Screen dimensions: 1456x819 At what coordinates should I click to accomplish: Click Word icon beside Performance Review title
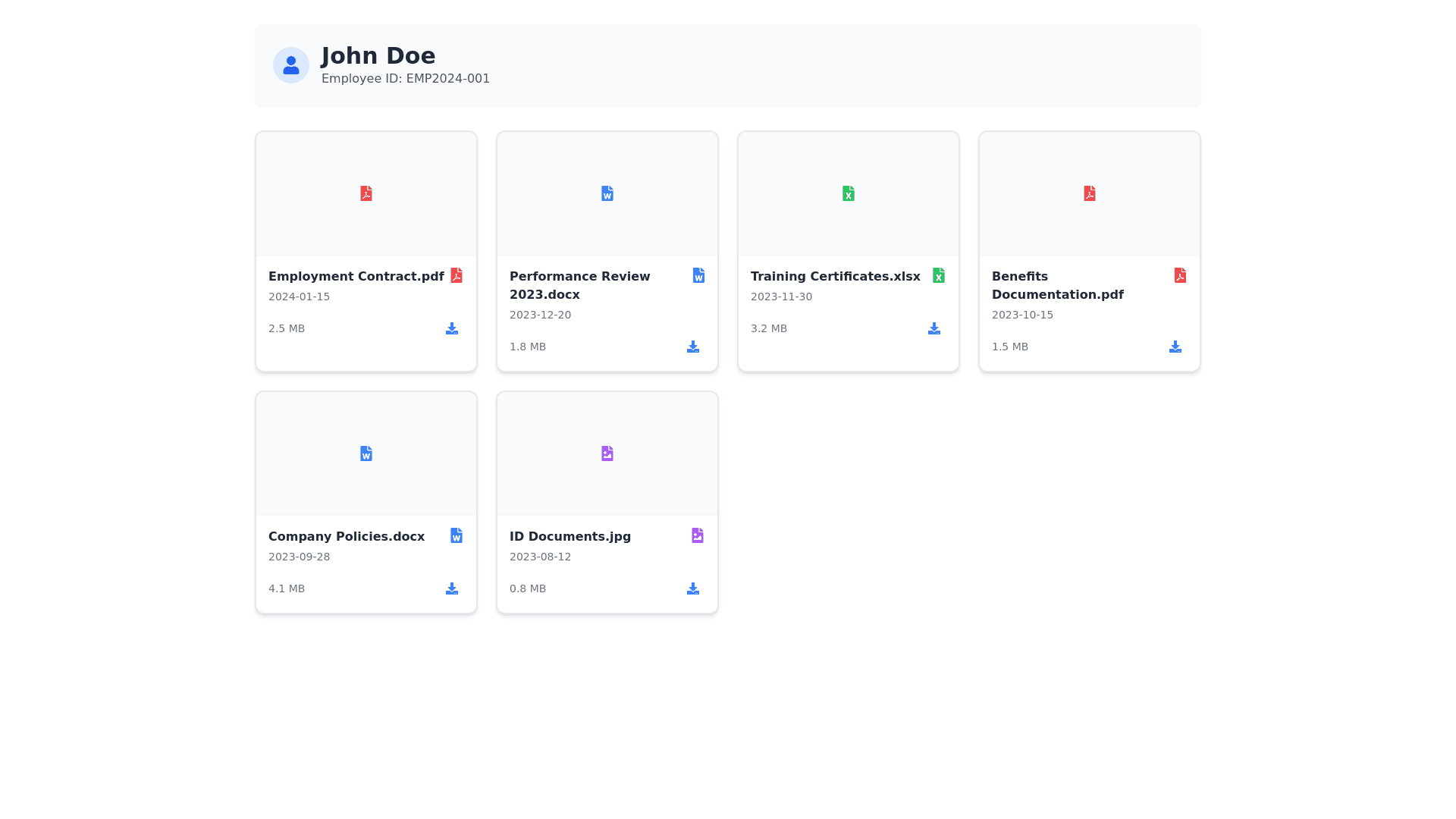pyautogui.click(x=698, y=275)
